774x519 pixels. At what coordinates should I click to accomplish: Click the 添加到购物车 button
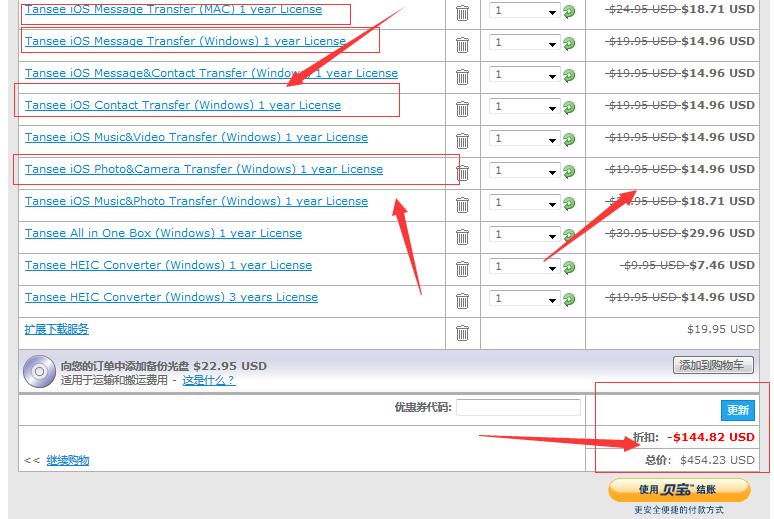tap(713, 365)
